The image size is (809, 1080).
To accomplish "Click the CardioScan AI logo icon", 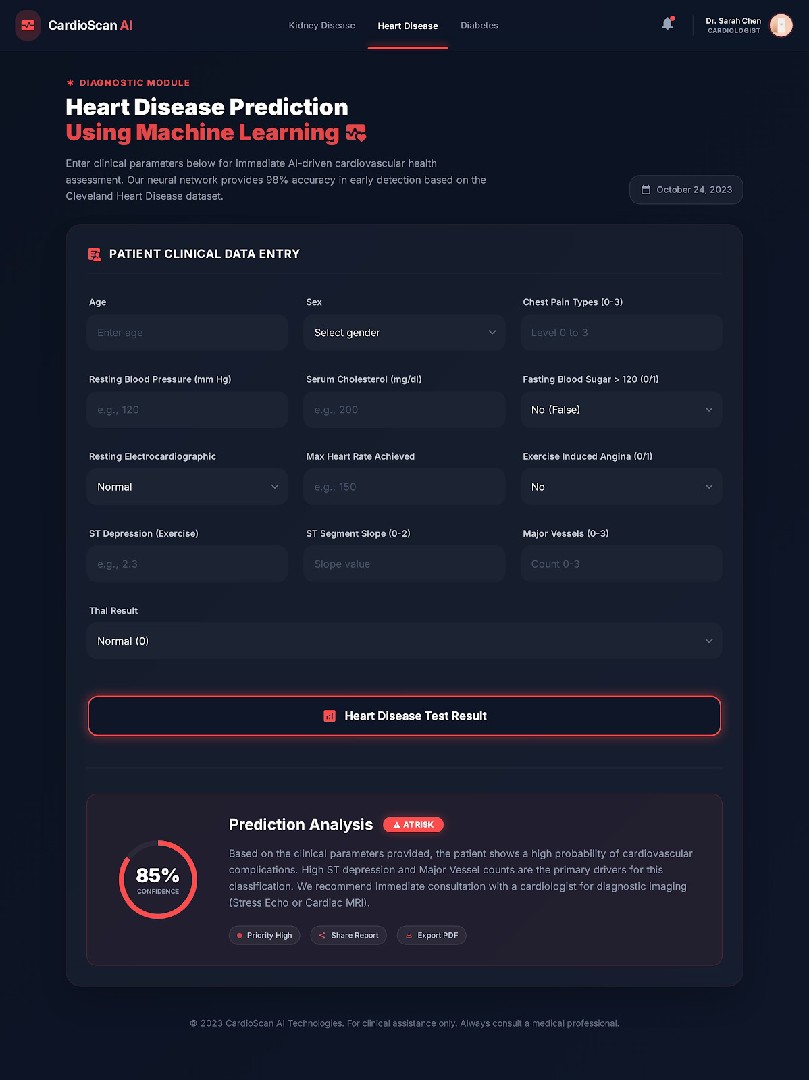I will 26,26.
